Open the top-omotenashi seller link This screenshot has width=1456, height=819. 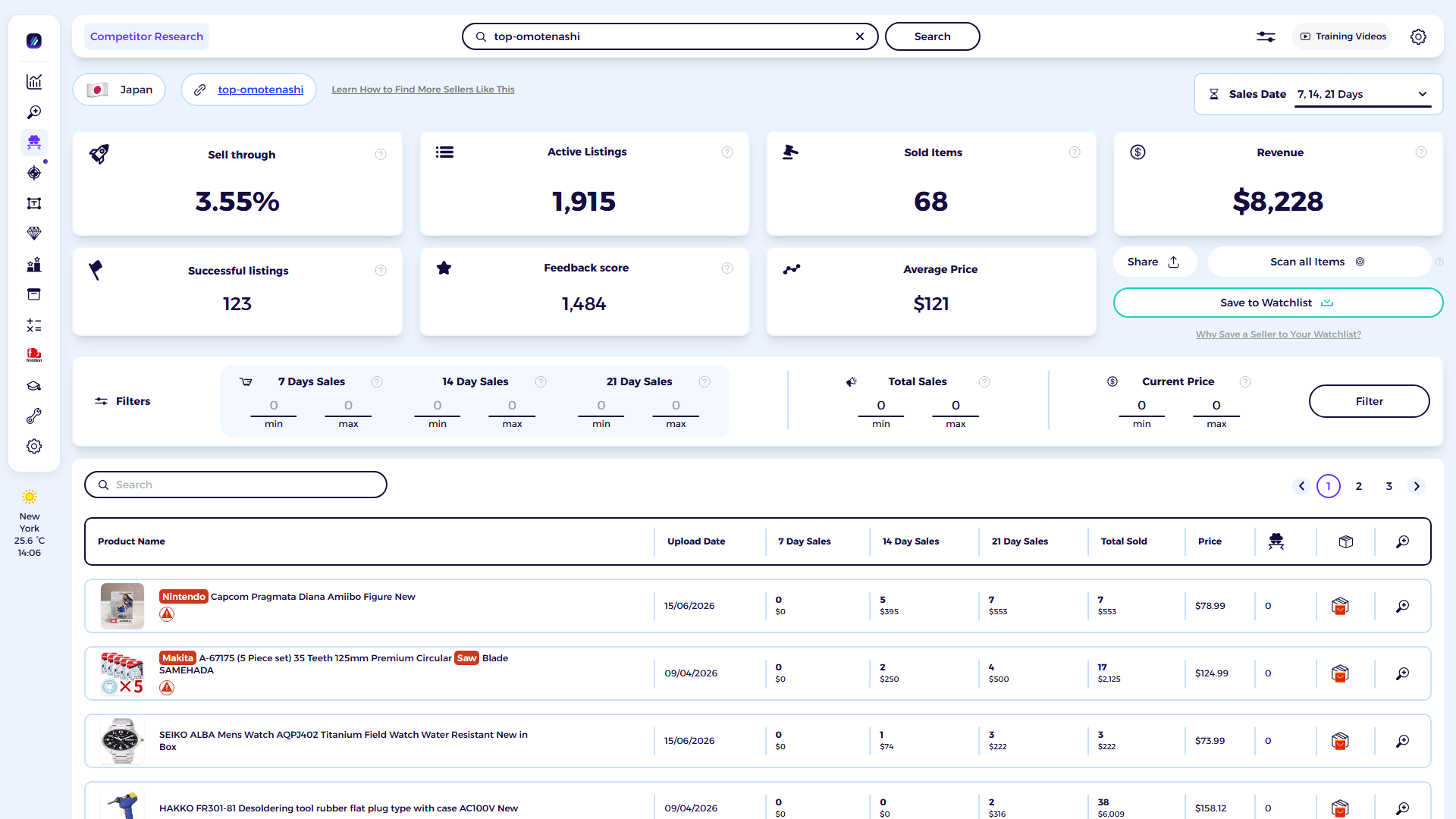(261, 89)
